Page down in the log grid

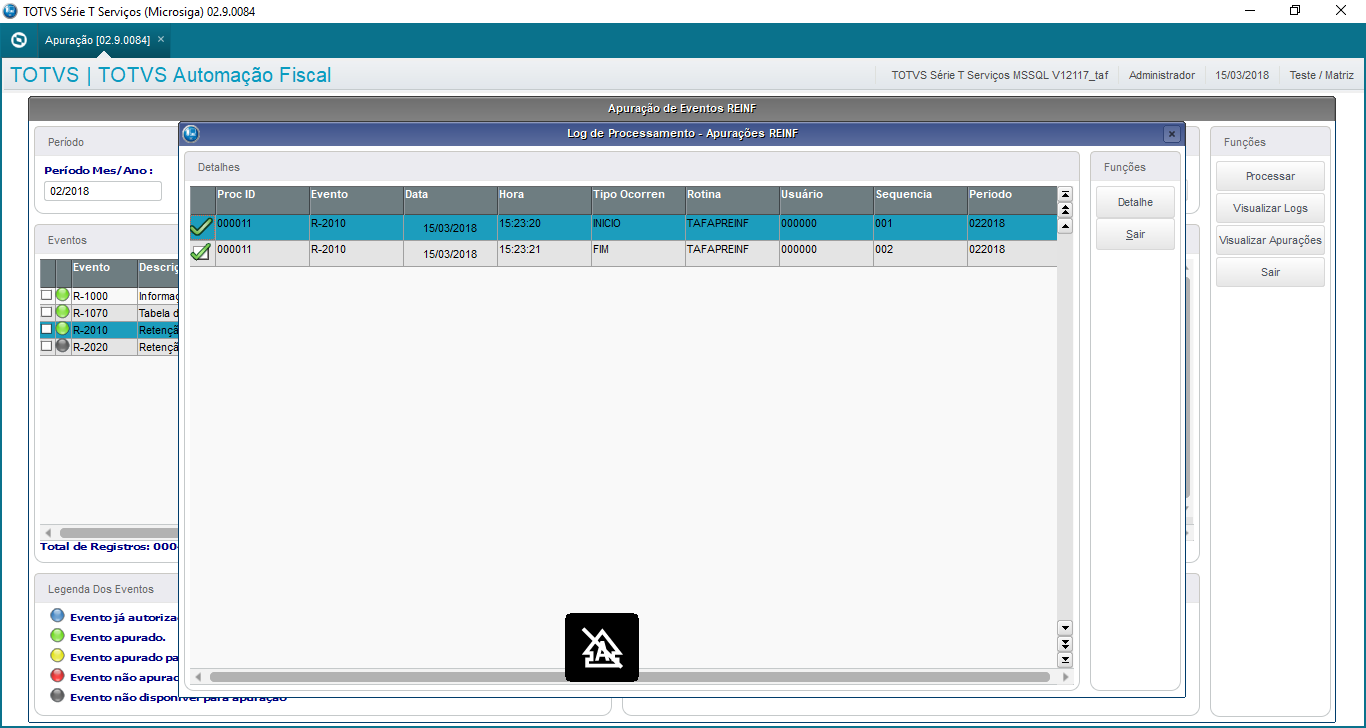coord(1065,643)
